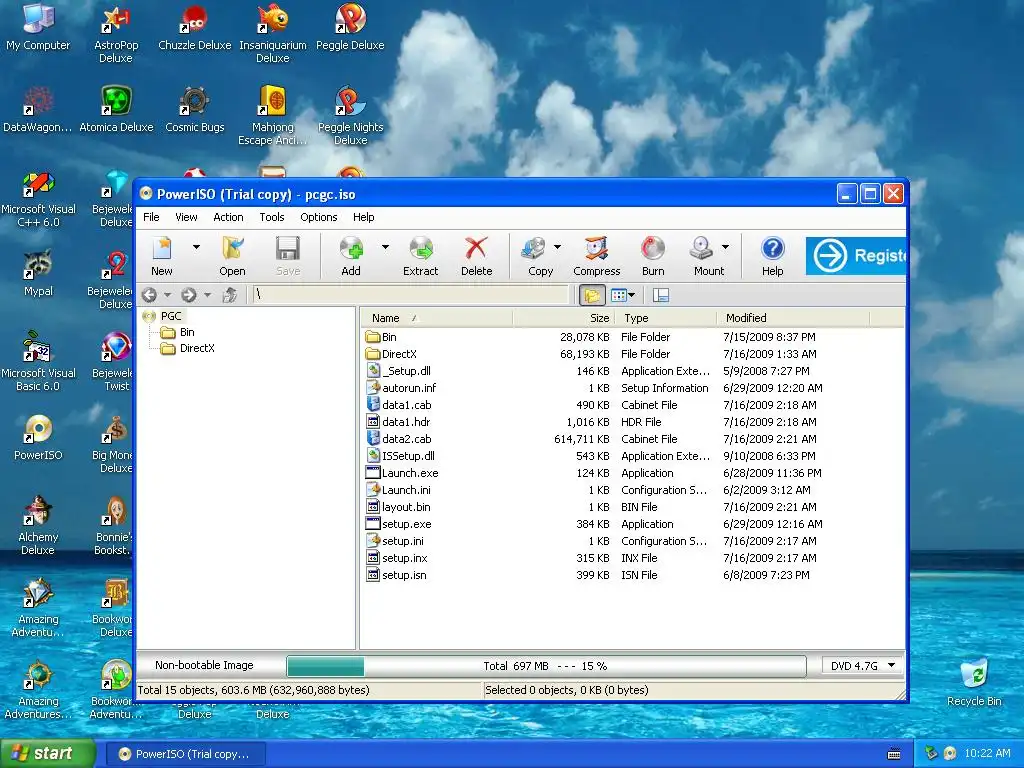Click the New image toolbar icon
The image size is (1024, 768).
[x=161, y=256]
